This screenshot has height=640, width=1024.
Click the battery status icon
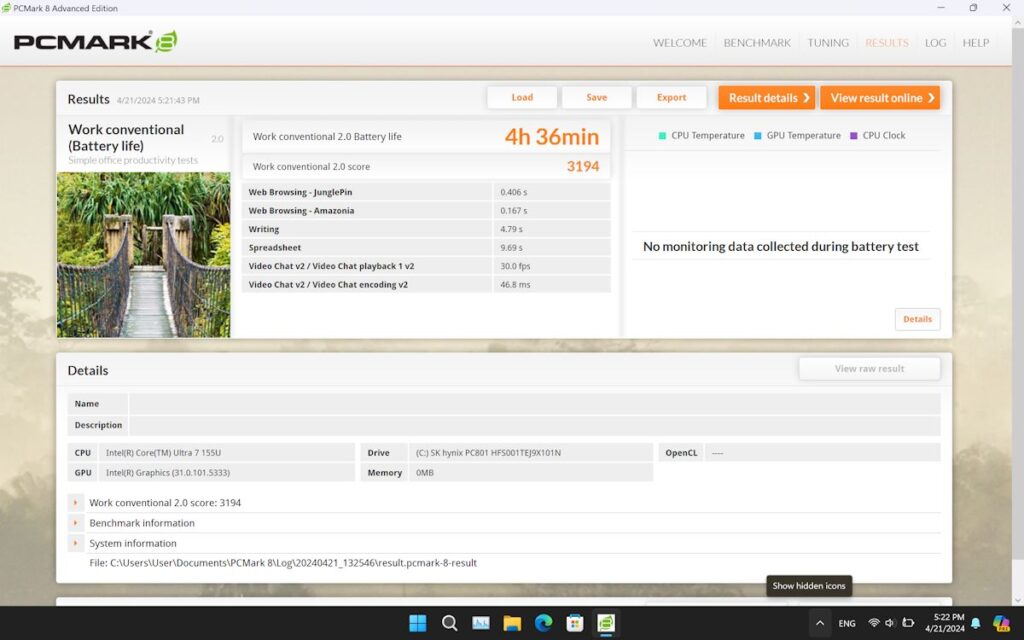tap(908, 623)
